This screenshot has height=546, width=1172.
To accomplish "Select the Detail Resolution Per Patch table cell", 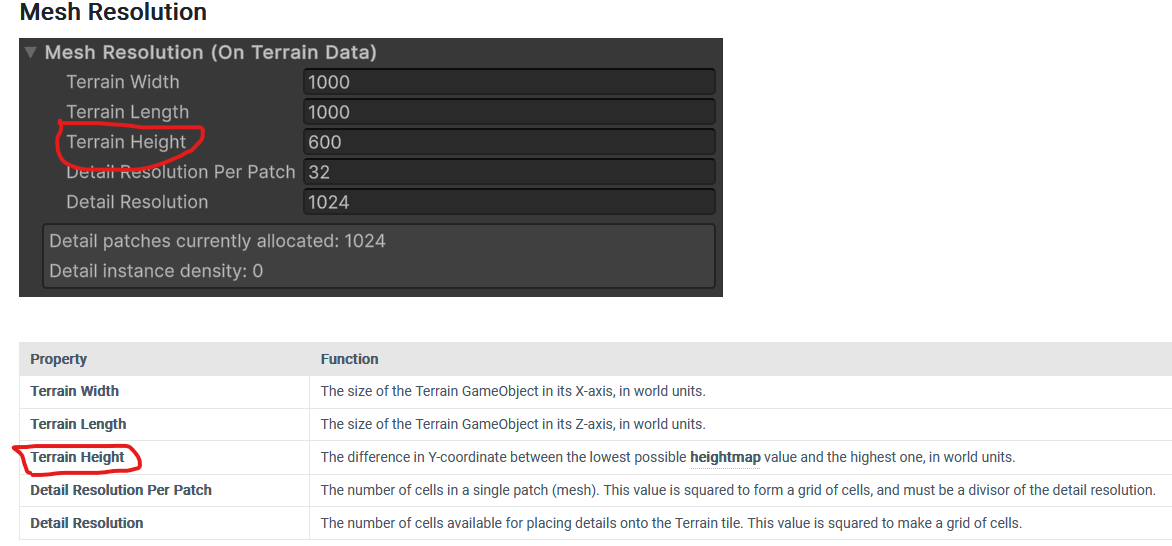I will tap(121, 490).
